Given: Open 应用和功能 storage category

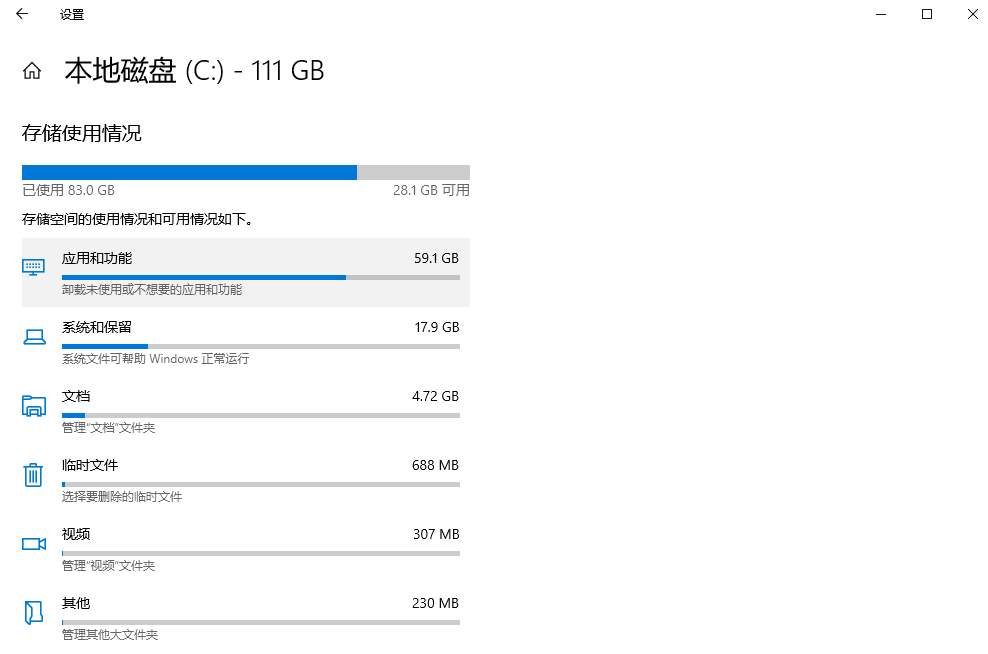Looking at the screenshot, I should coord(97,258).
